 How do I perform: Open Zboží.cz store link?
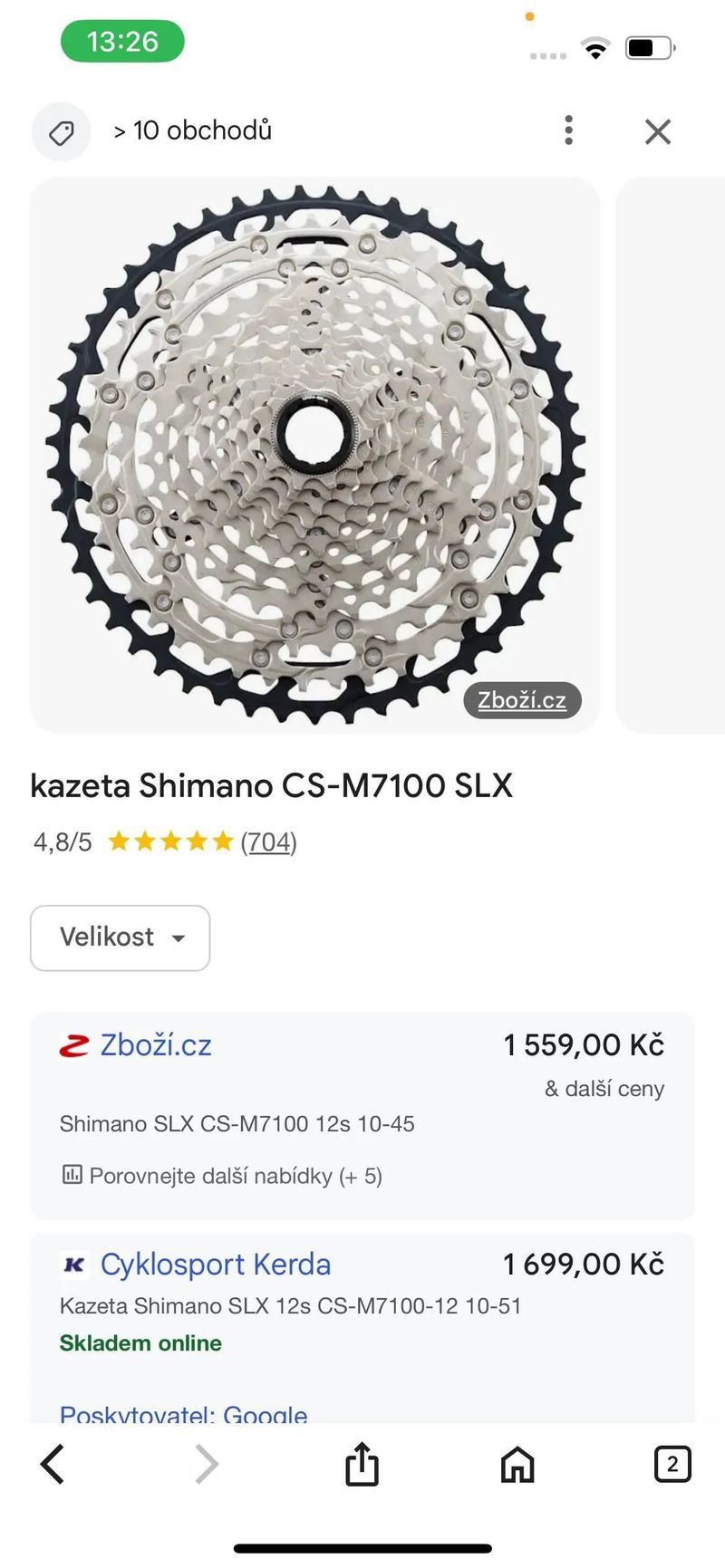[x=156, y=1045]
